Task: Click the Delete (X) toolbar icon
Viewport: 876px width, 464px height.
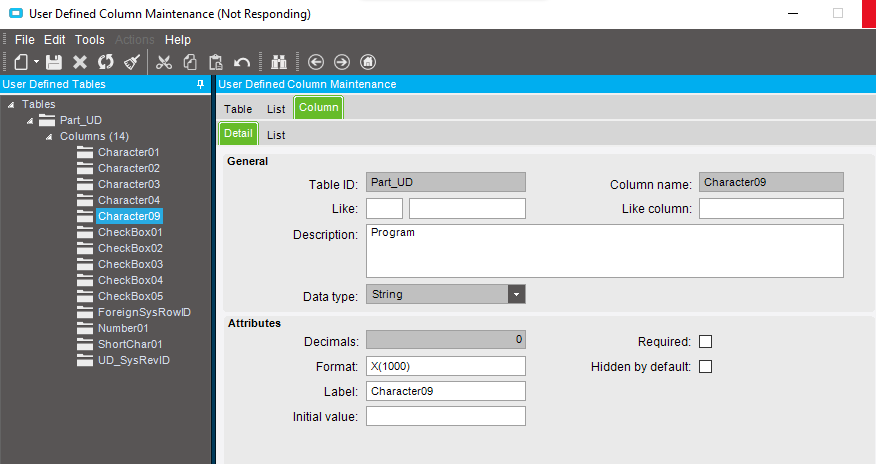Action: click(80, 62)
